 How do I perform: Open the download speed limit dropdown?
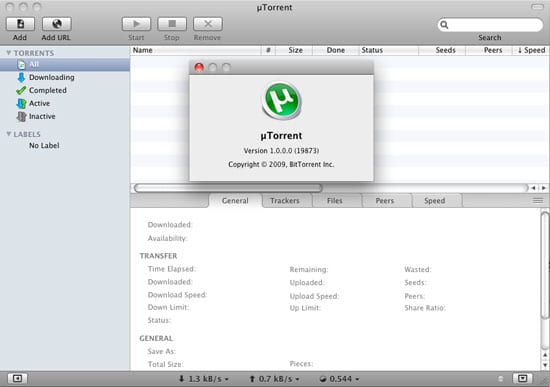pos(203,379)
